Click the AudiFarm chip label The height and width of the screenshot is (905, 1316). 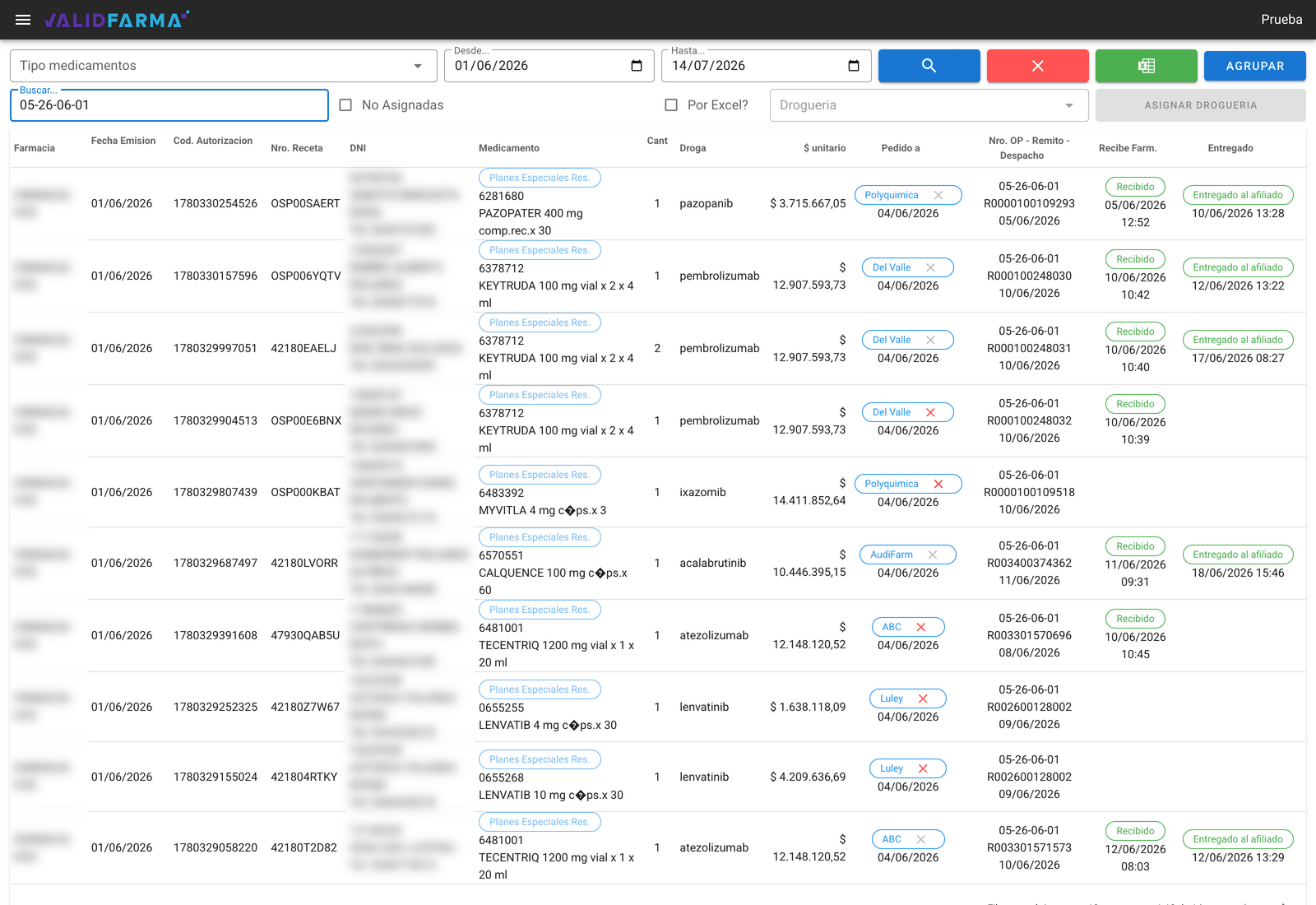pos(892,555)
